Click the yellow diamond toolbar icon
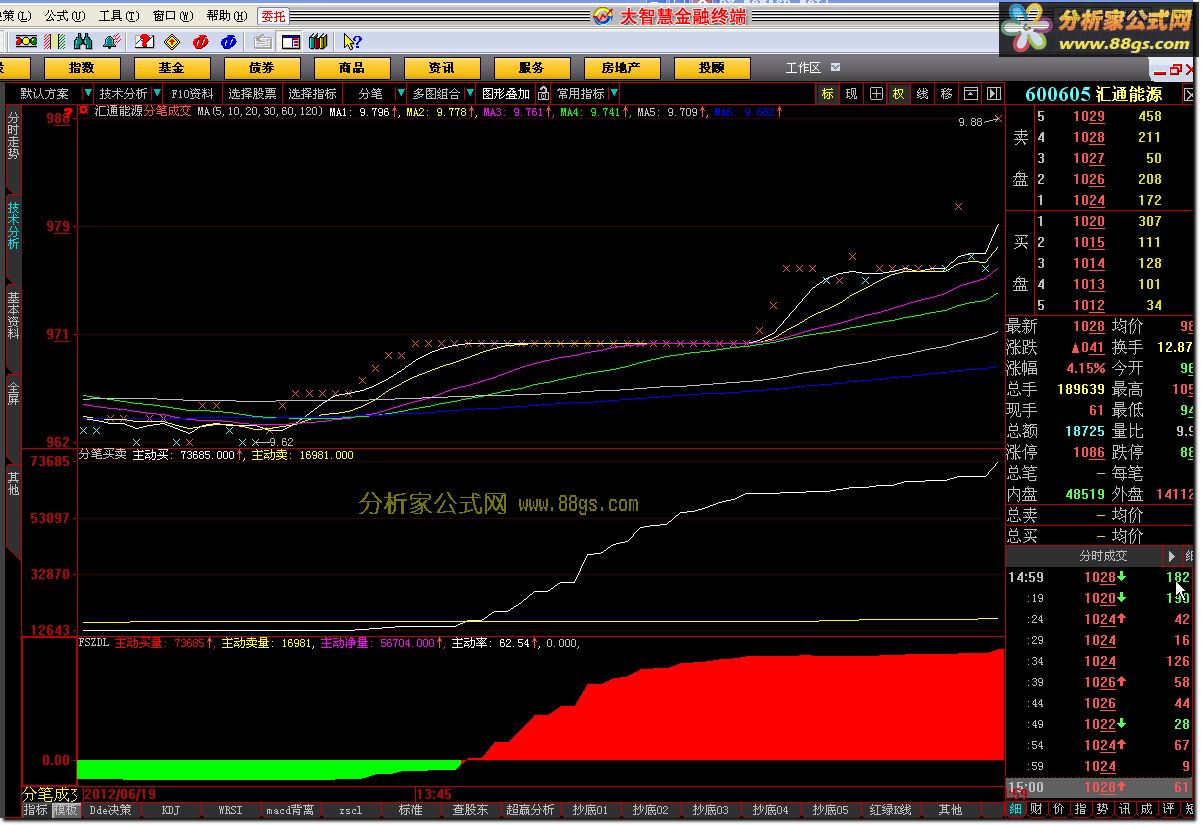 [x=172, y=41]
